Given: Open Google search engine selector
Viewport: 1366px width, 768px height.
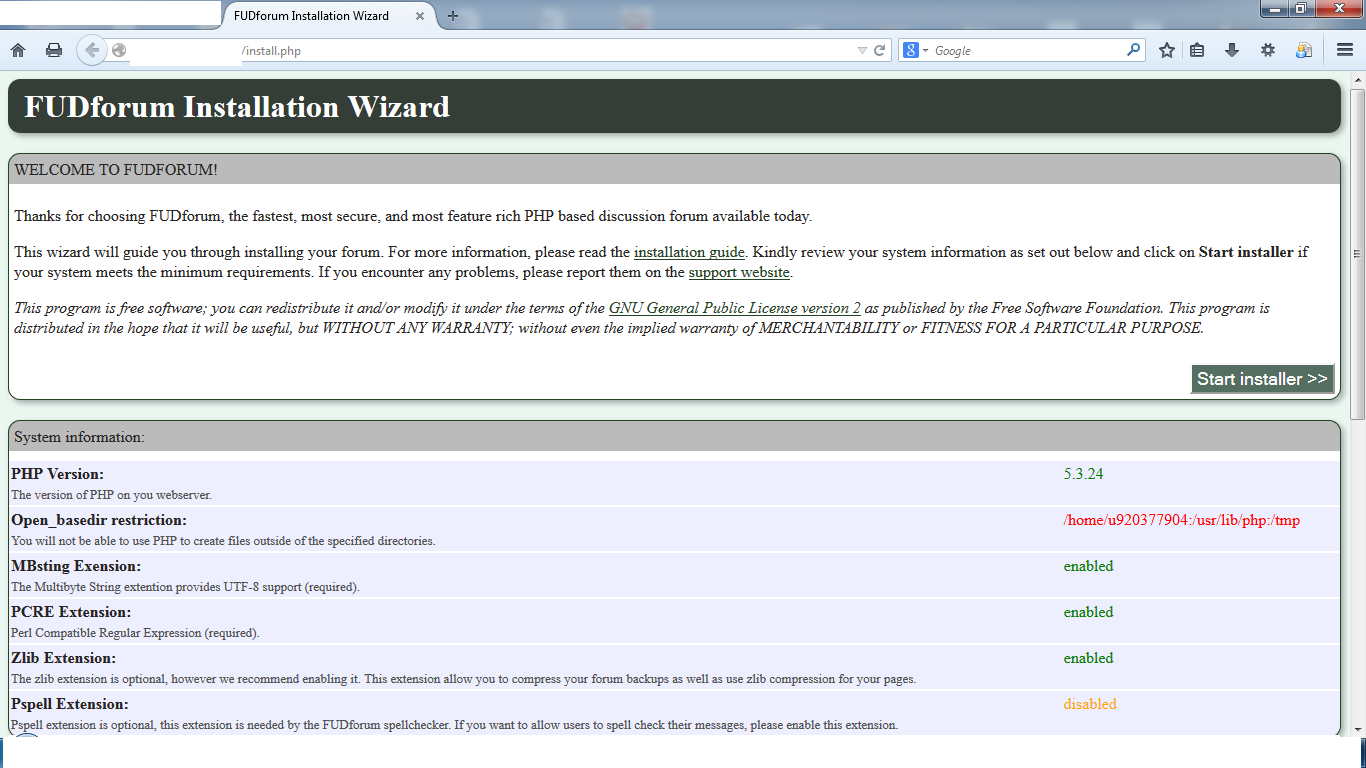Looking at the screenshot, I should [x=915, y=50].
